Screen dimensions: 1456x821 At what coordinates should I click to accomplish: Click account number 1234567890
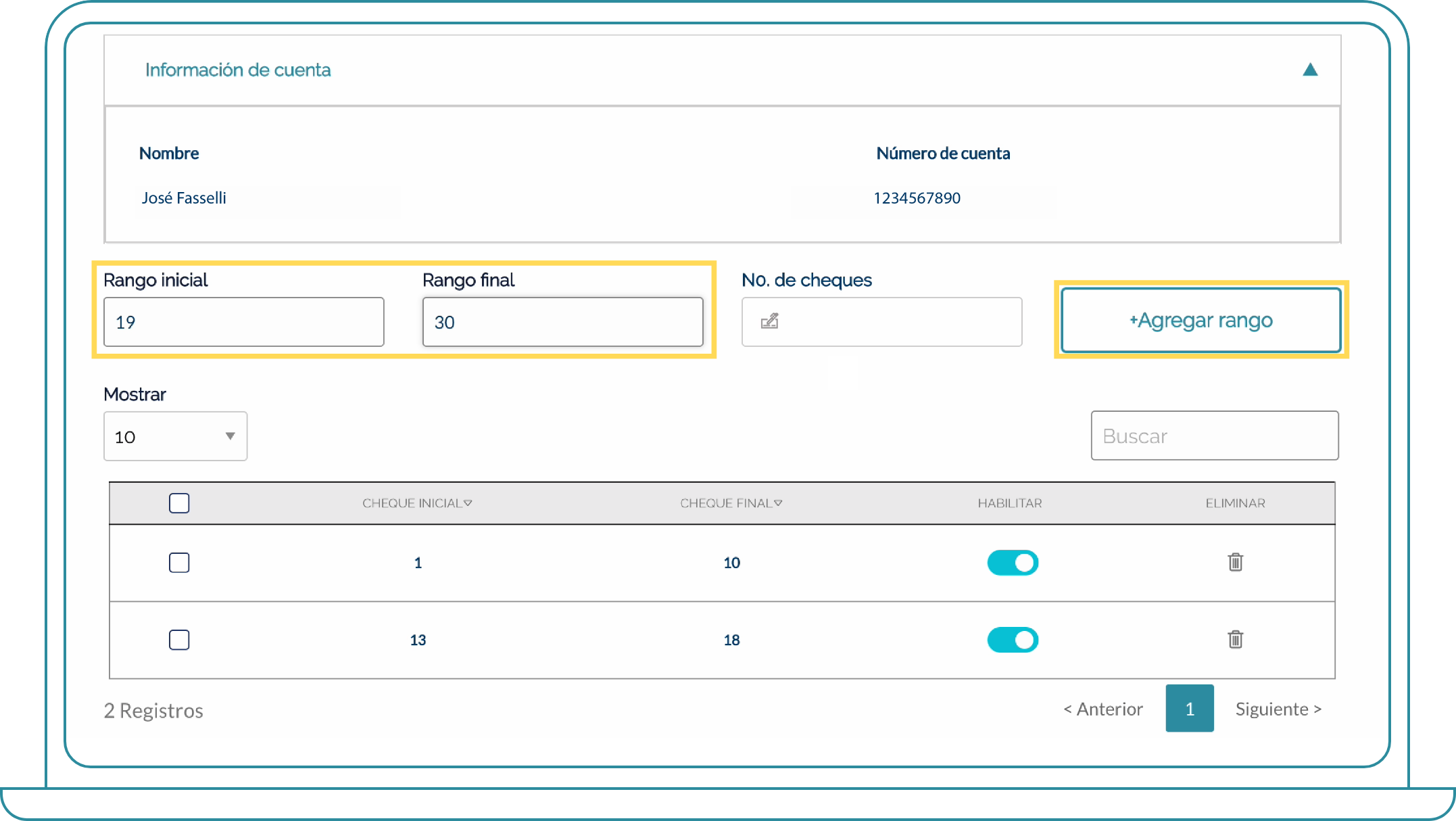click(917, 198)
